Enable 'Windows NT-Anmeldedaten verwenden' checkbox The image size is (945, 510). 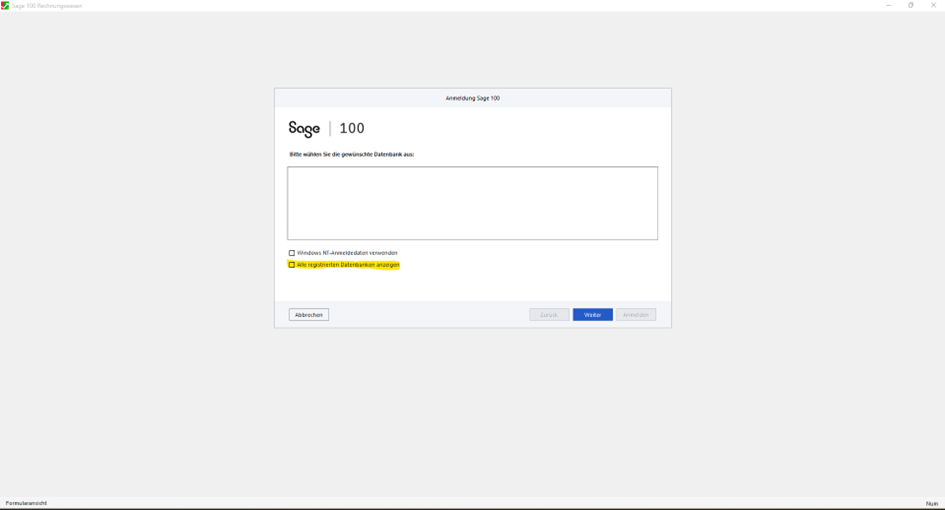tap(292, 253)
